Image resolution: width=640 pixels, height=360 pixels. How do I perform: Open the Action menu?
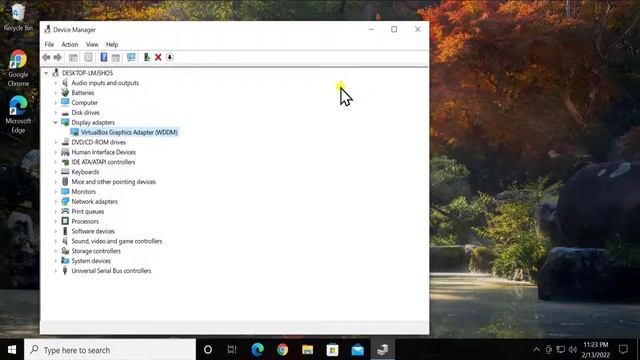(x=70, y=44)
